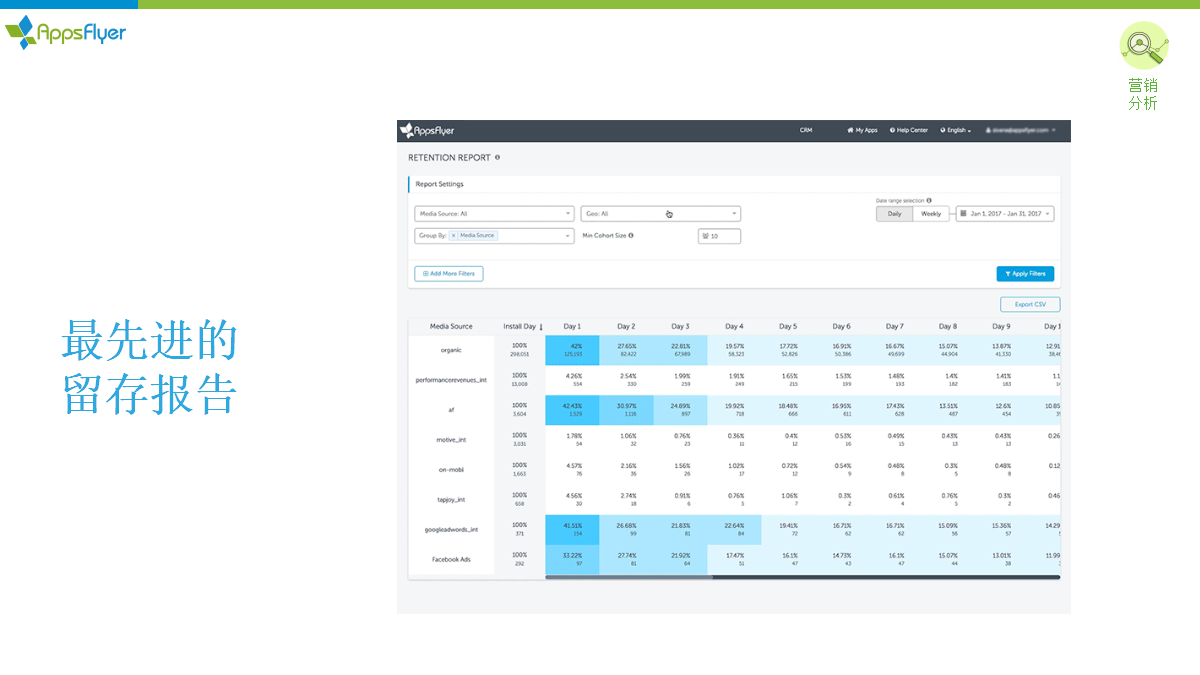The height and width of the screenshot is (675, 1200).
Task: Click the marketing analysis magnifier icon
Action: click(x=1143, y=46)
